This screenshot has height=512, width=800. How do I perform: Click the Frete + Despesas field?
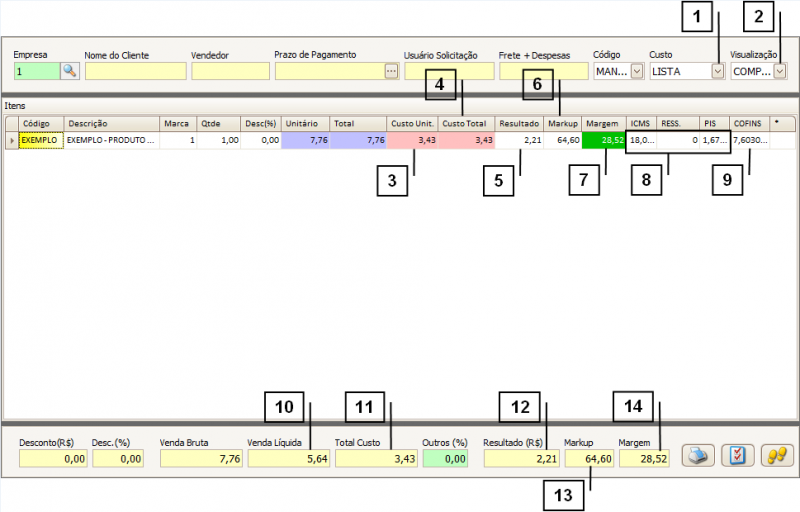coord(543,71)
